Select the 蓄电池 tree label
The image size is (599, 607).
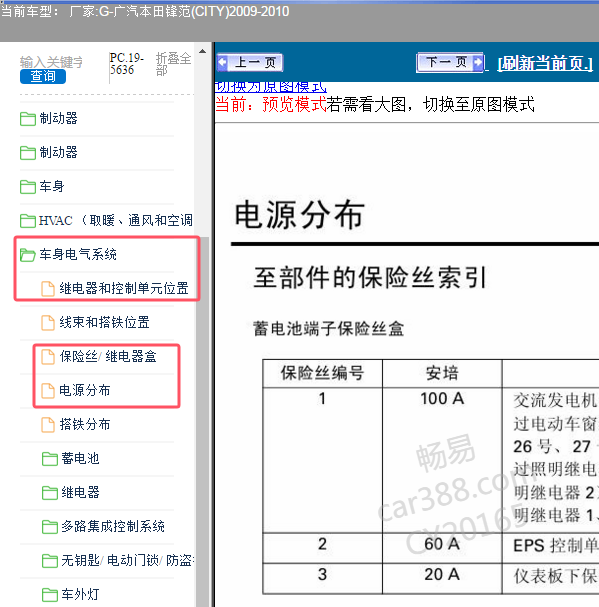(x=80, y=458)
